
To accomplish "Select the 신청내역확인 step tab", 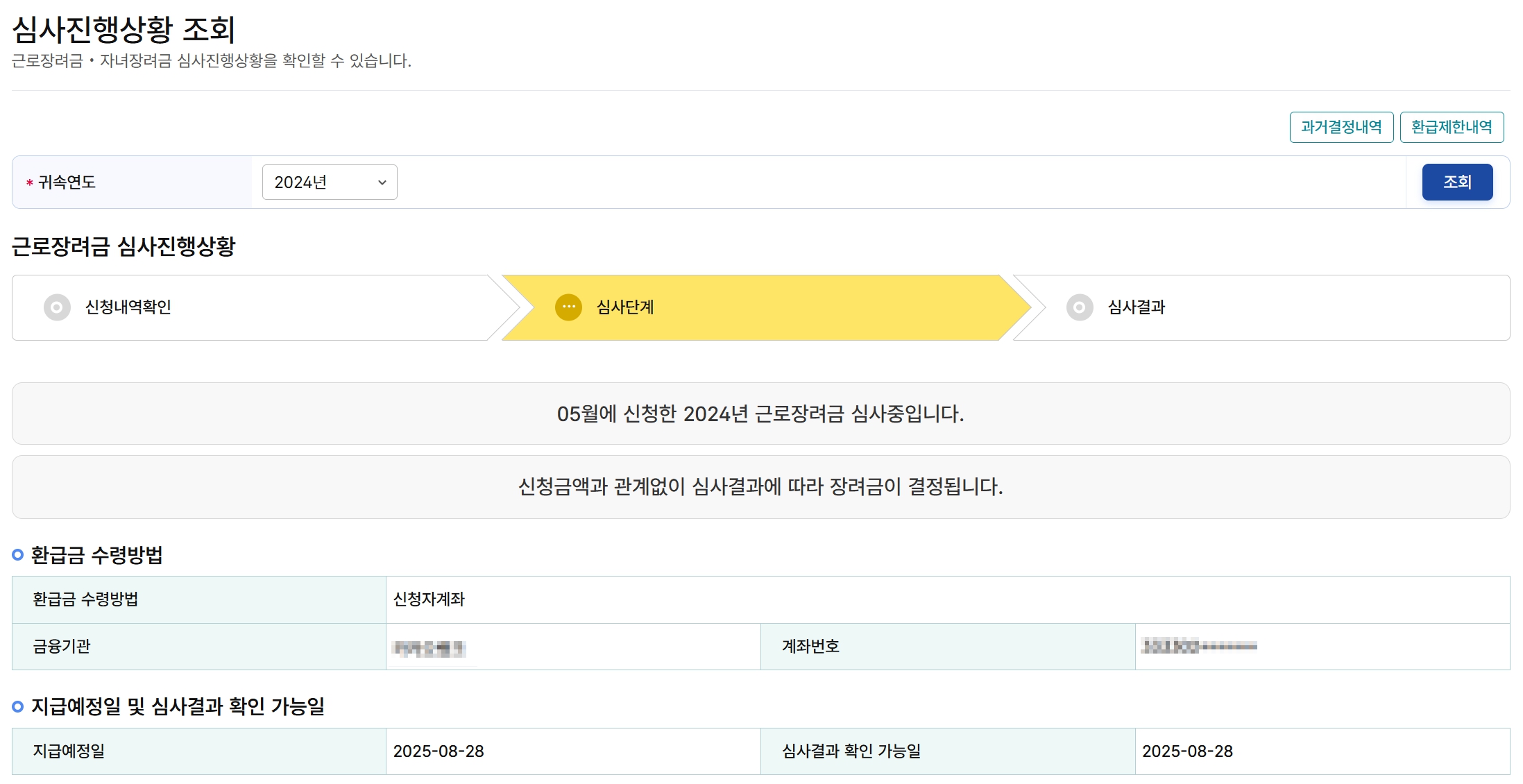I will [128, 307].
